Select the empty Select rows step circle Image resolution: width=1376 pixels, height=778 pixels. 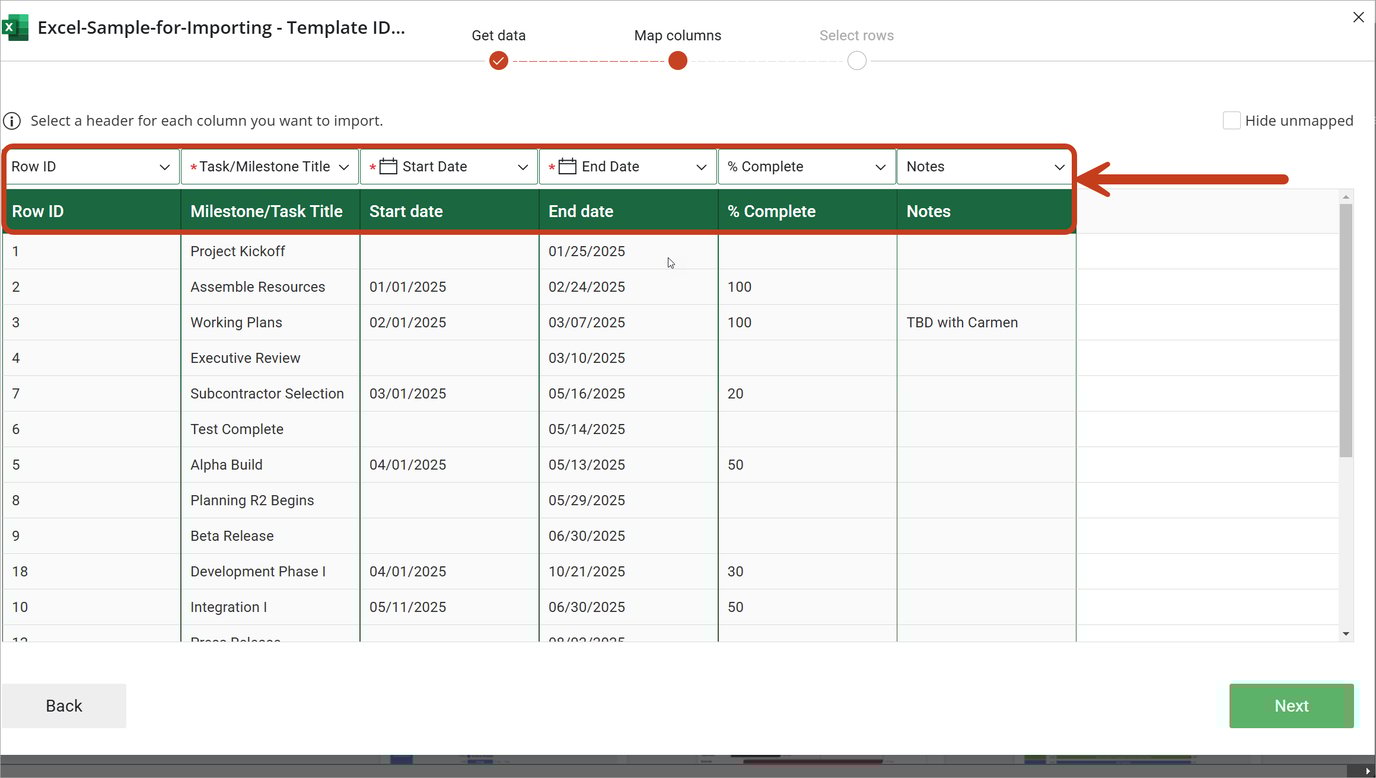pyautogui.click(x=856, y=60)
